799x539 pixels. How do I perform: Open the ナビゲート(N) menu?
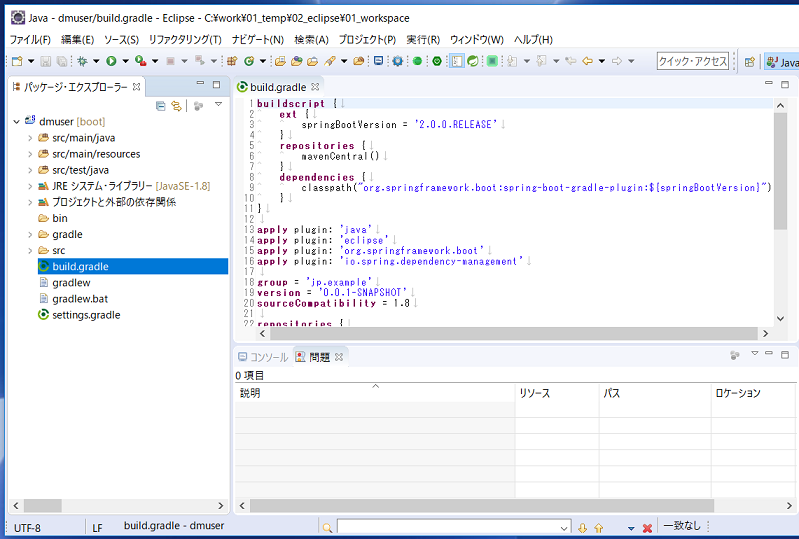pyautogui.click(x=257, y=40)
